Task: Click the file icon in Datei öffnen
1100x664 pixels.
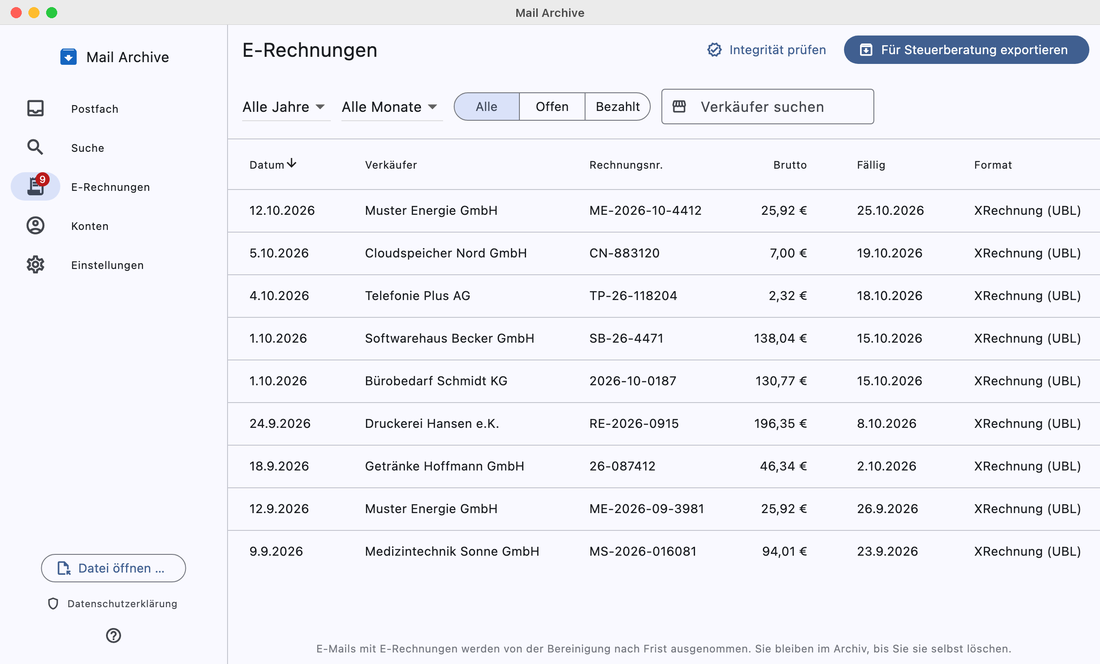Action: coord(64,568)
